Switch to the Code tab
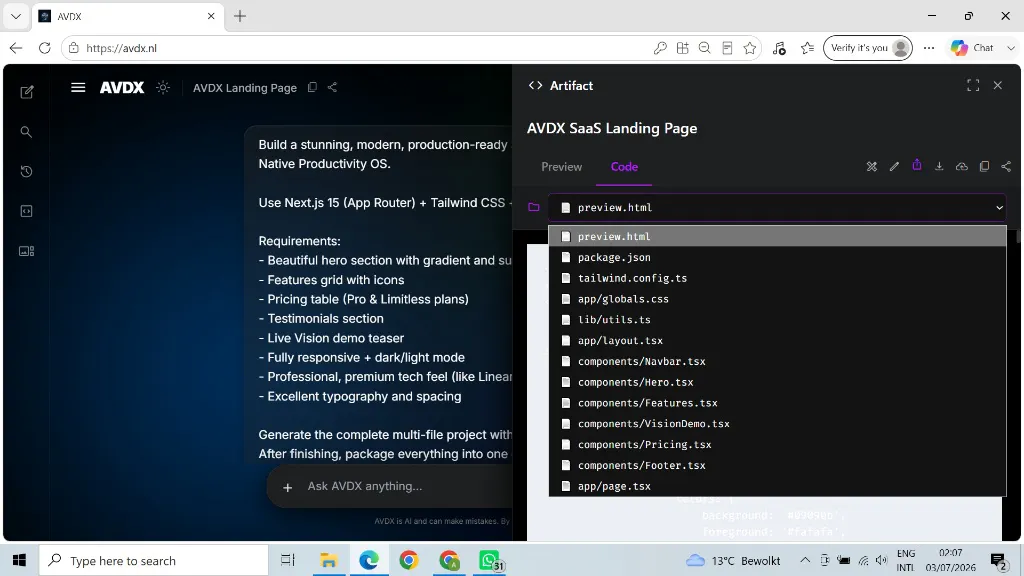 (624, 167)
